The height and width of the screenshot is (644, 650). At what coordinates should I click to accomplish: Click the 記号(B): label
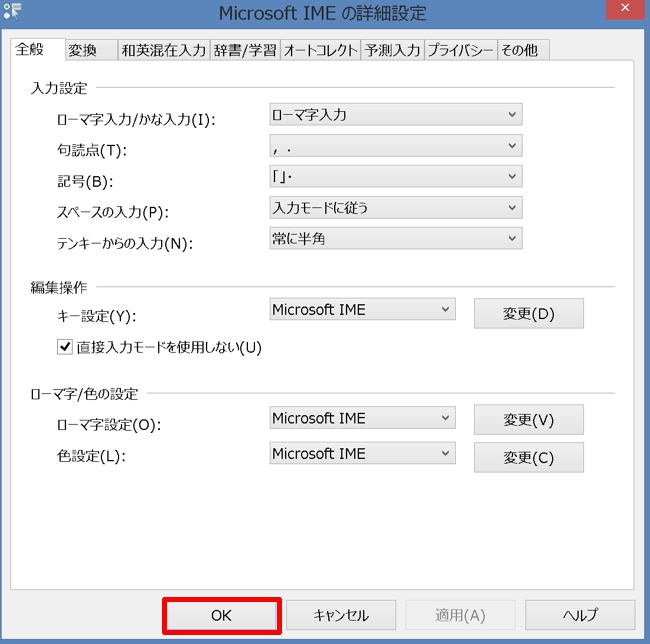click(x=85, y=182)
